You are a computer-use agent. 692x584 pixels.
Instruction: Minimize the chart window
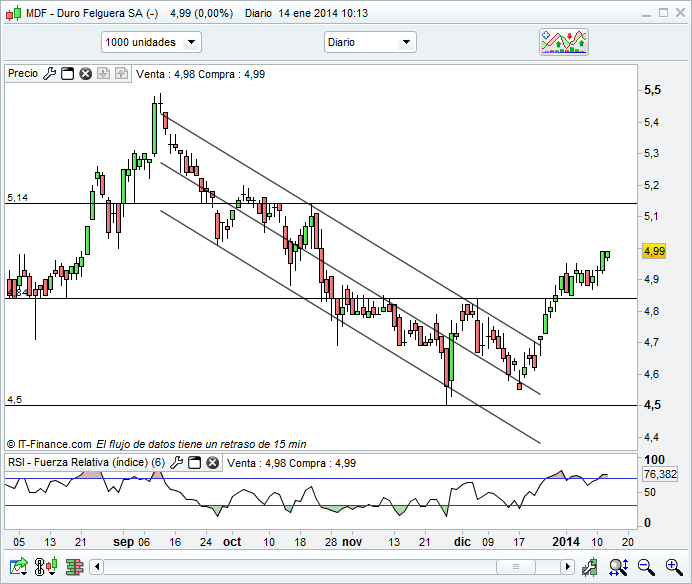tap(647, 14)
